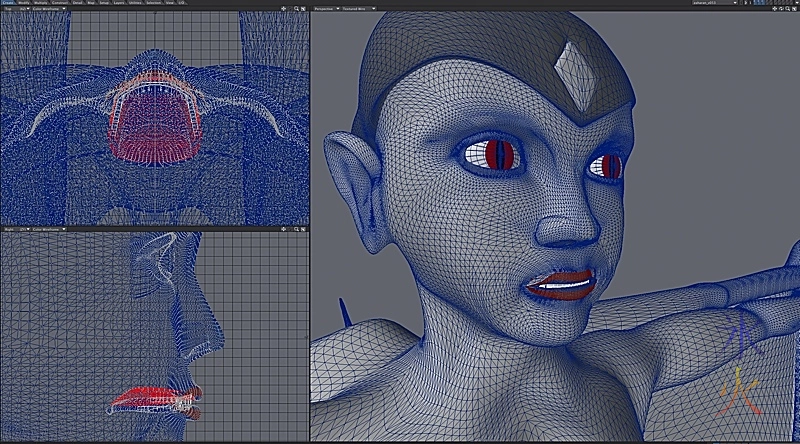Image resolution: width=800 pixels, height=444 pixels.
Task: Maximize the top viewport with corner icon
Action: click(x=304, y=9)
